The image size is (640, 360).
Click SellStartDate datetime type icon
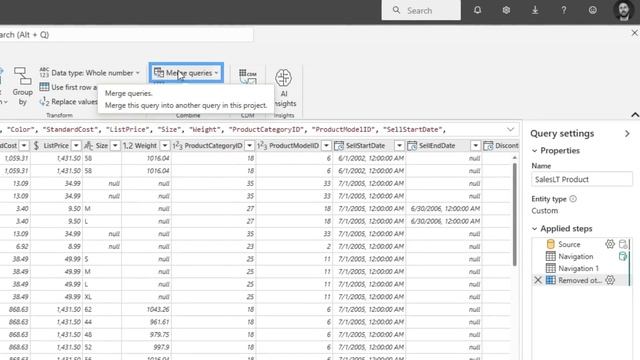pos(339,145)
